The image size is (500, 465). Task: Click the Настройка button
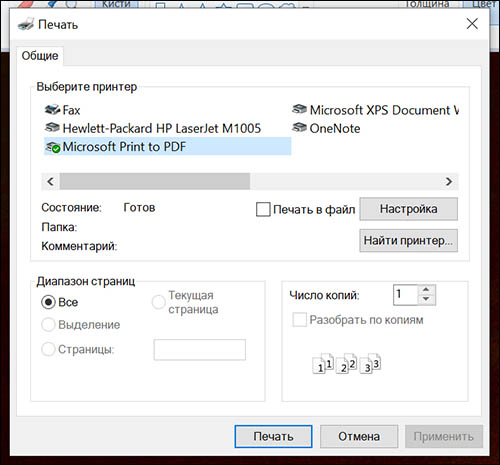(408, 209)
